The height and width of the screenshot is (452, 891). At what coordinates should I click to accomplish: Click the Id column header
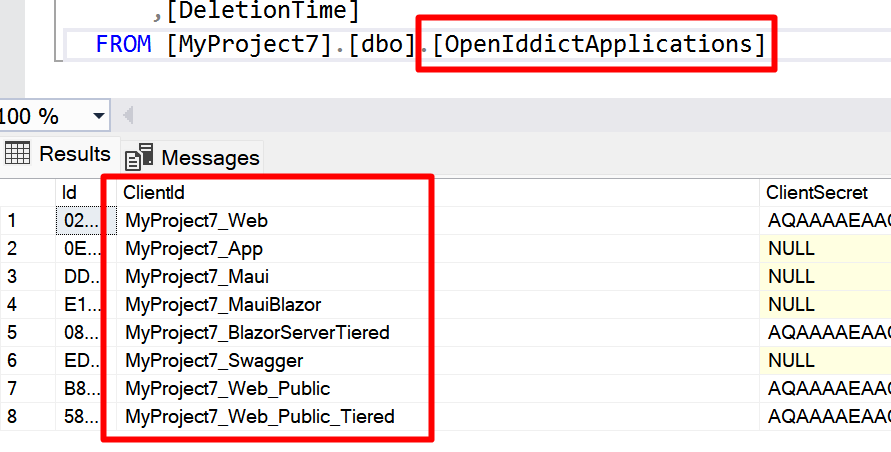pos(70,192)
